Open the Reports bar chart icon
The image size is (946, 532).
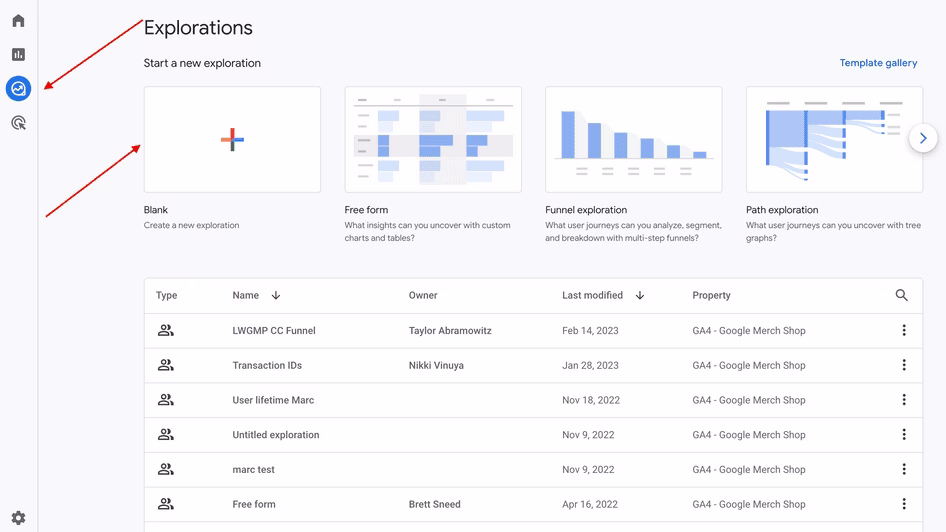point(18,55)
